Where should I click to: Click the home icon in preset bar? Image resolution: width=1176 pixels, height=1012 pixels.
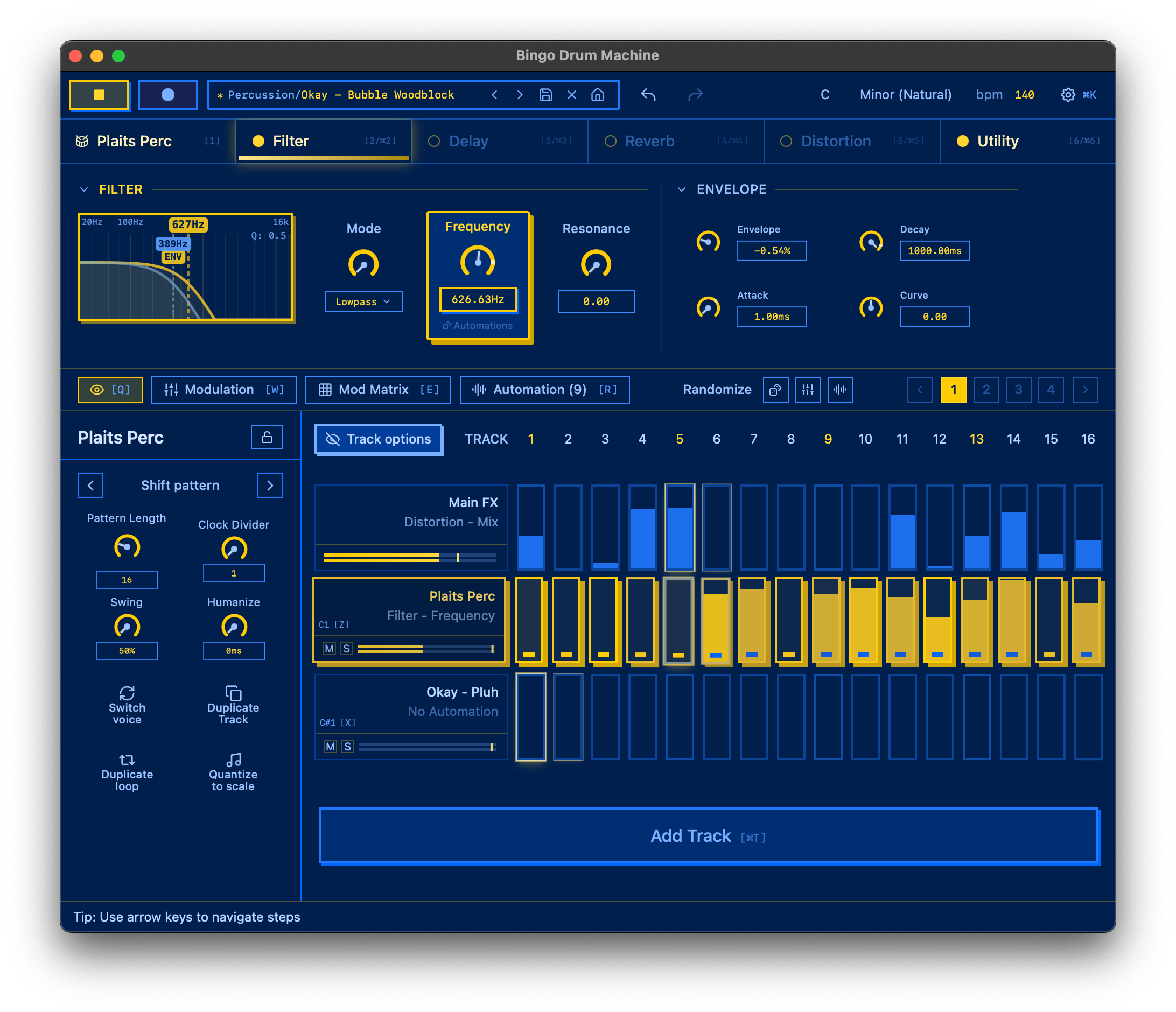597,95
